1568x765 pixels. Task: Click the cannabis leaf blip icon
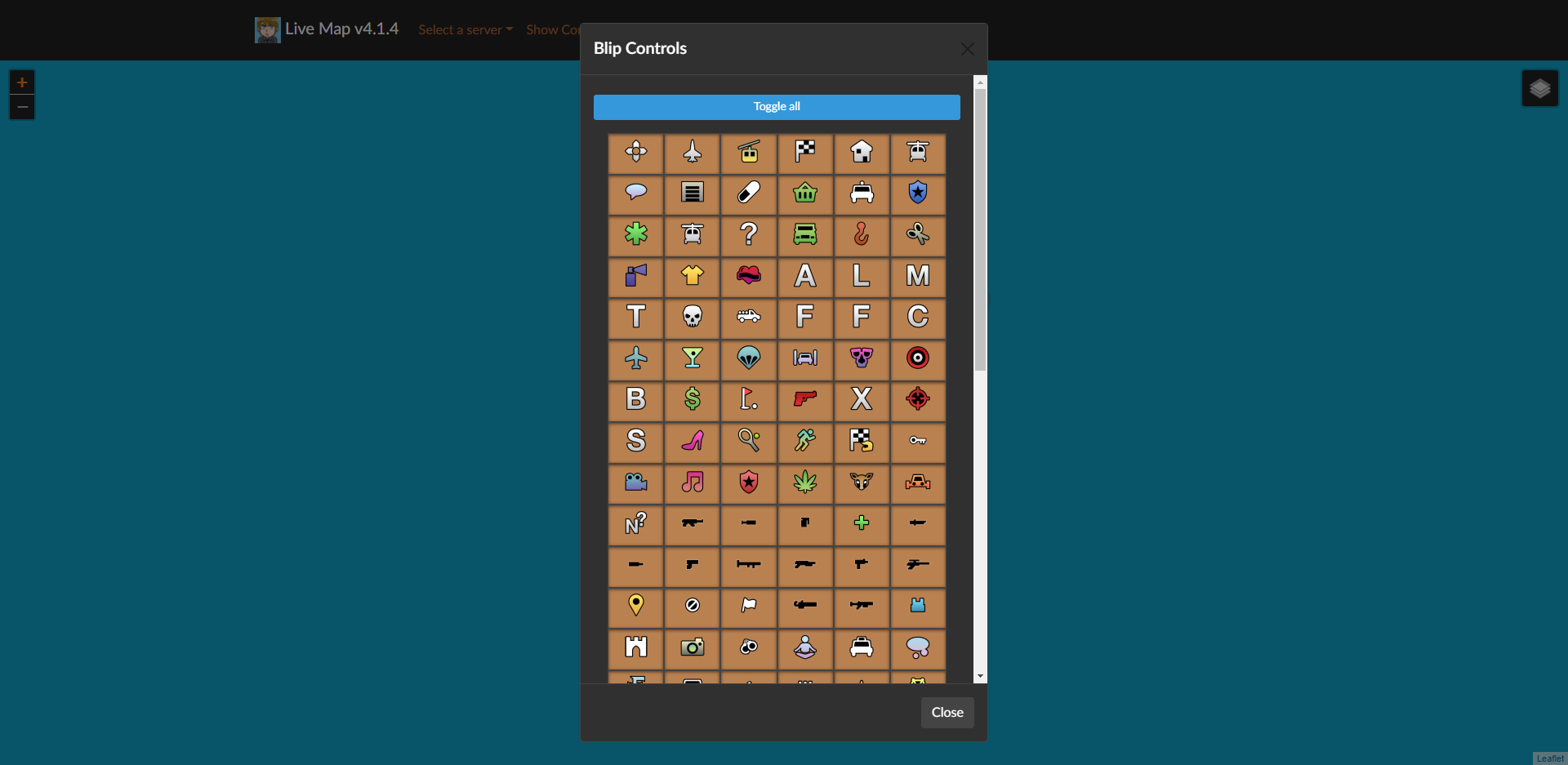coord(805,483)
